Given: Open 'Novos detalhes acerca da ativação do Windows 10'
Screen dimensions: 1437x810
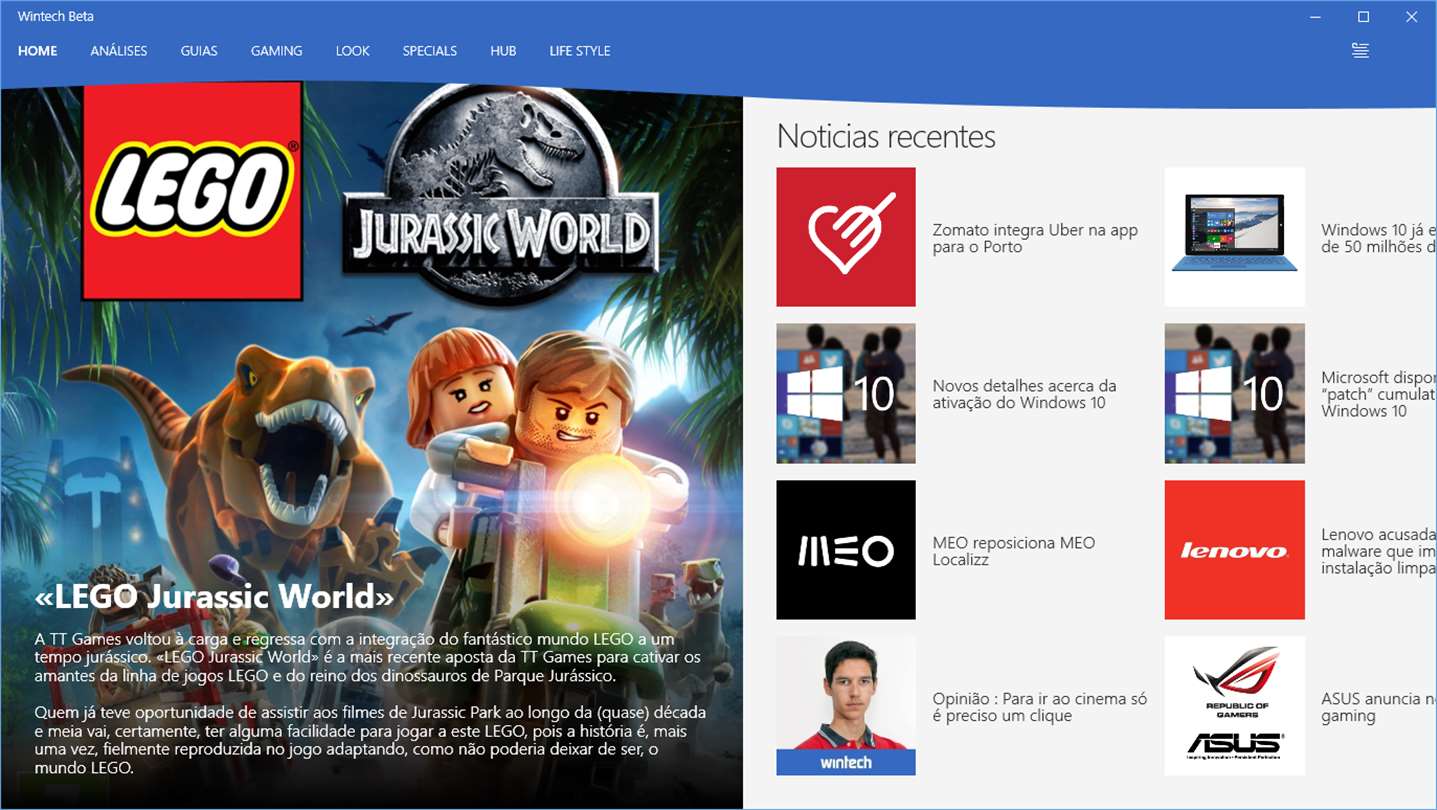Looking at the screenshot, I should [1024, 394].
